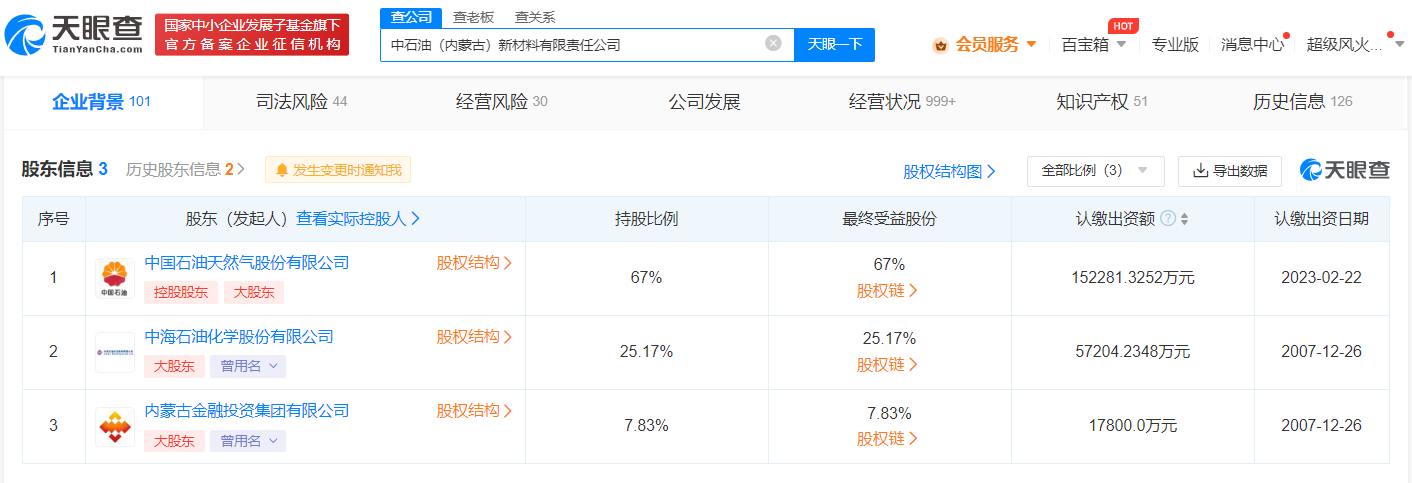Click the 天眼一下 search button
This screenshot has width=1412, height=483.
pyautogui.click(x=834, y=44)
